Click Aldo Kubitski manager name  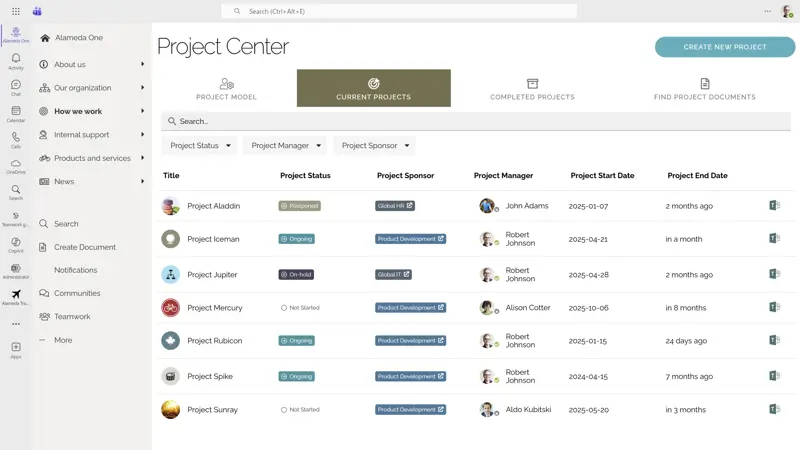[528, 410]
